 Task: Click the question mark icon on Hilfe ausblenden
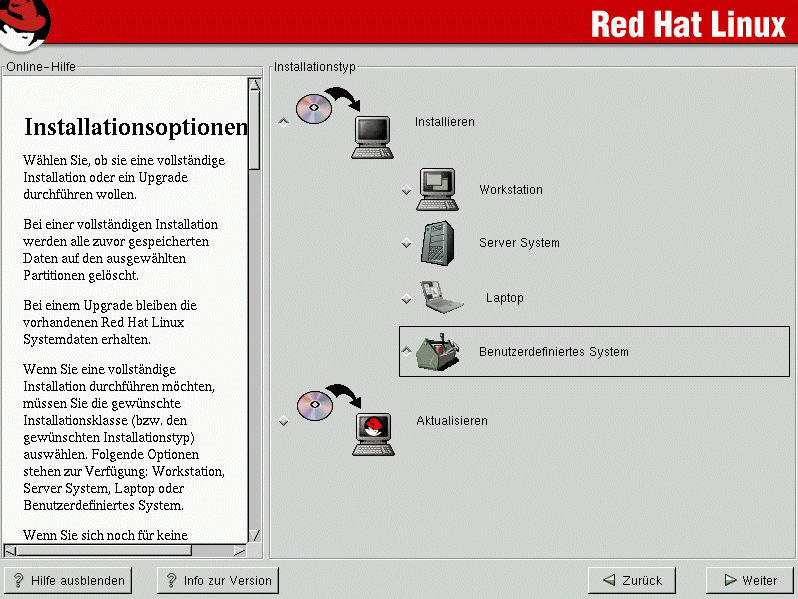pos(19,580)
